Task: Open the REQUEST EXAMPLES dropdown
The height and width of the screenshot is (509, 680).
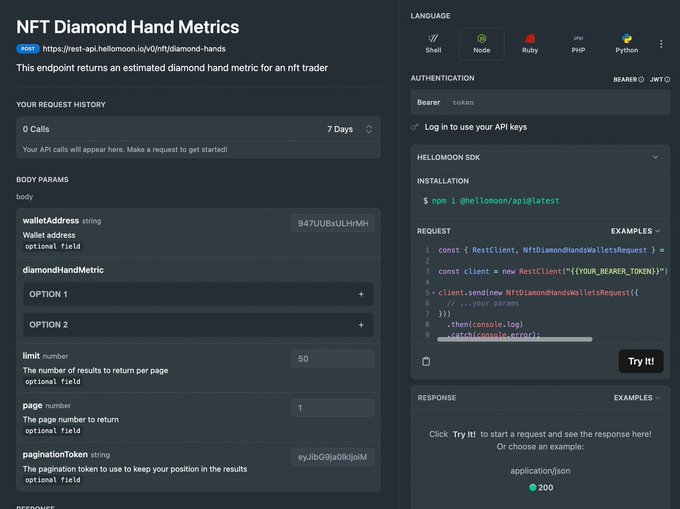Action: 635,231
